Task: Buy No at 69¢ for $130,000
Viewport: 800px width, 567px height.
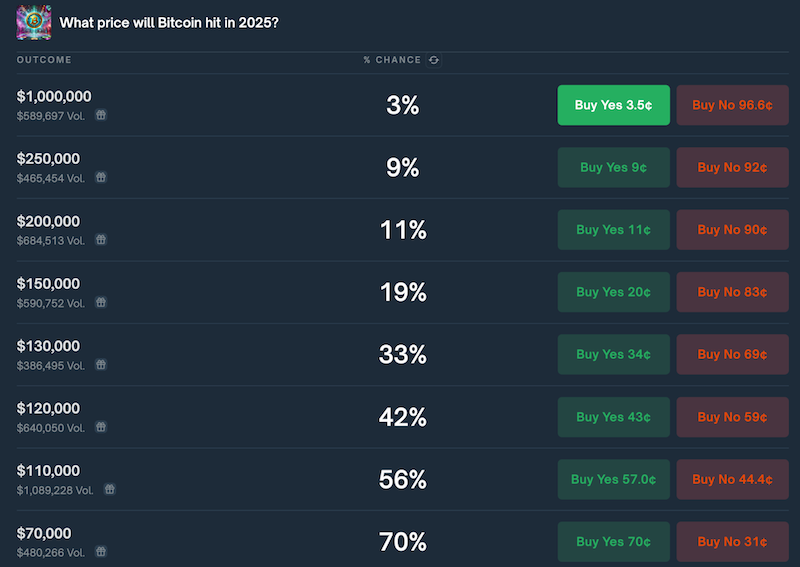Action: pos(732,354)
